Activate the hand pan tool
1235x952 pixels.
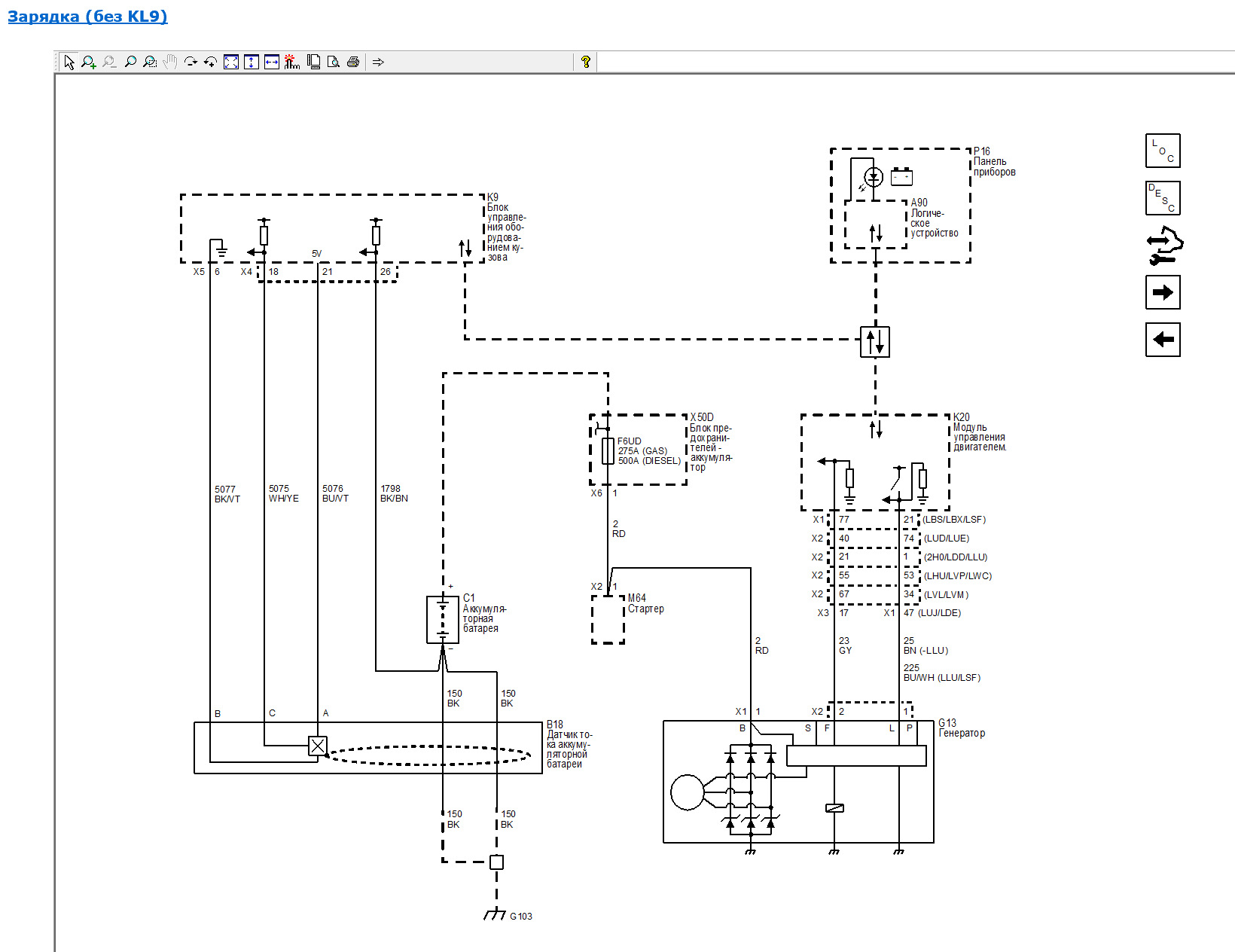point(170,62)
